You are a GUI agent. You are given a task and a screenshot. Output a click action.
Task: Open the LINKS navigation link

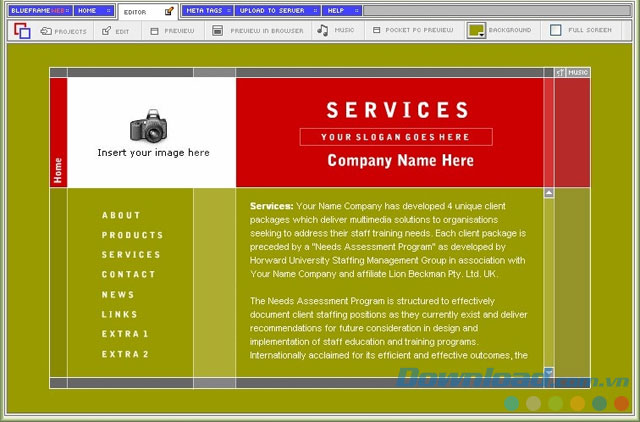pos(120,314)
